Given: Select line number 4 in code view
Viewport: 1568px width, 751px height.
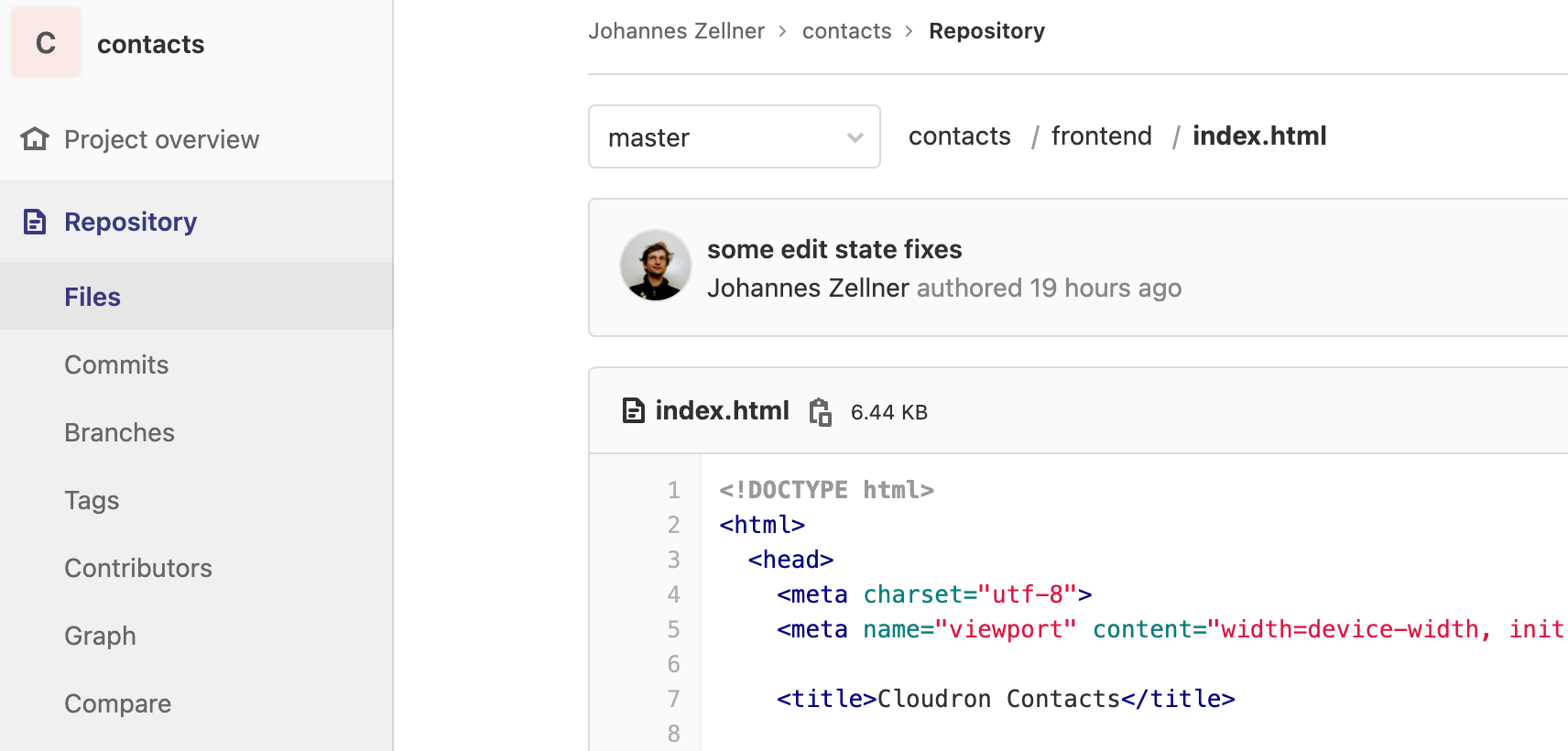Looking at the screenshot, I should coord(673,594).
